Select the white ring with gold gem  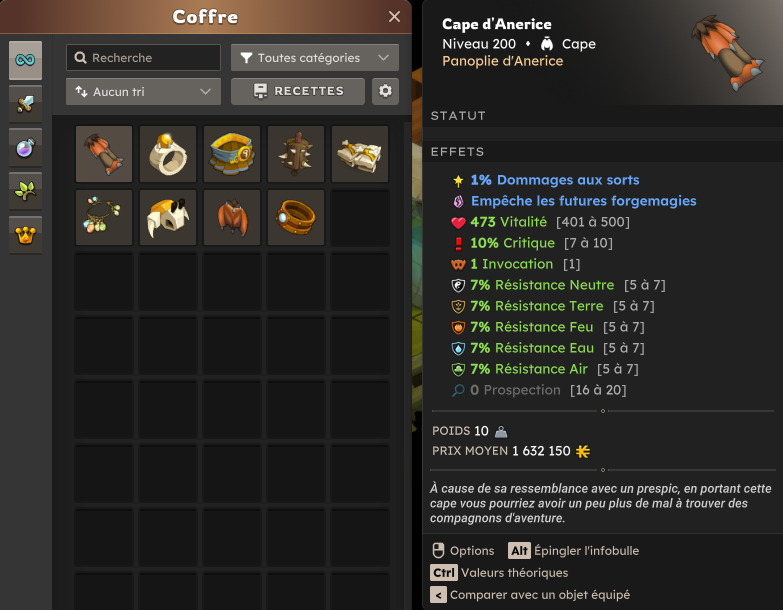point(168,154)
